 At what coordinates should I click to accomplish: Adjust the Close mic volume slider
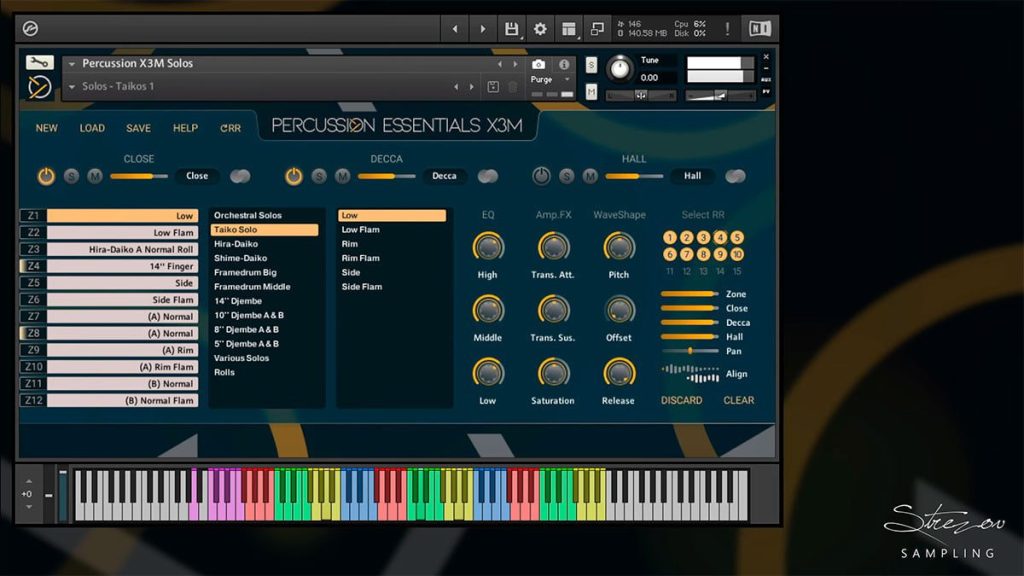(x=138, y=176)
